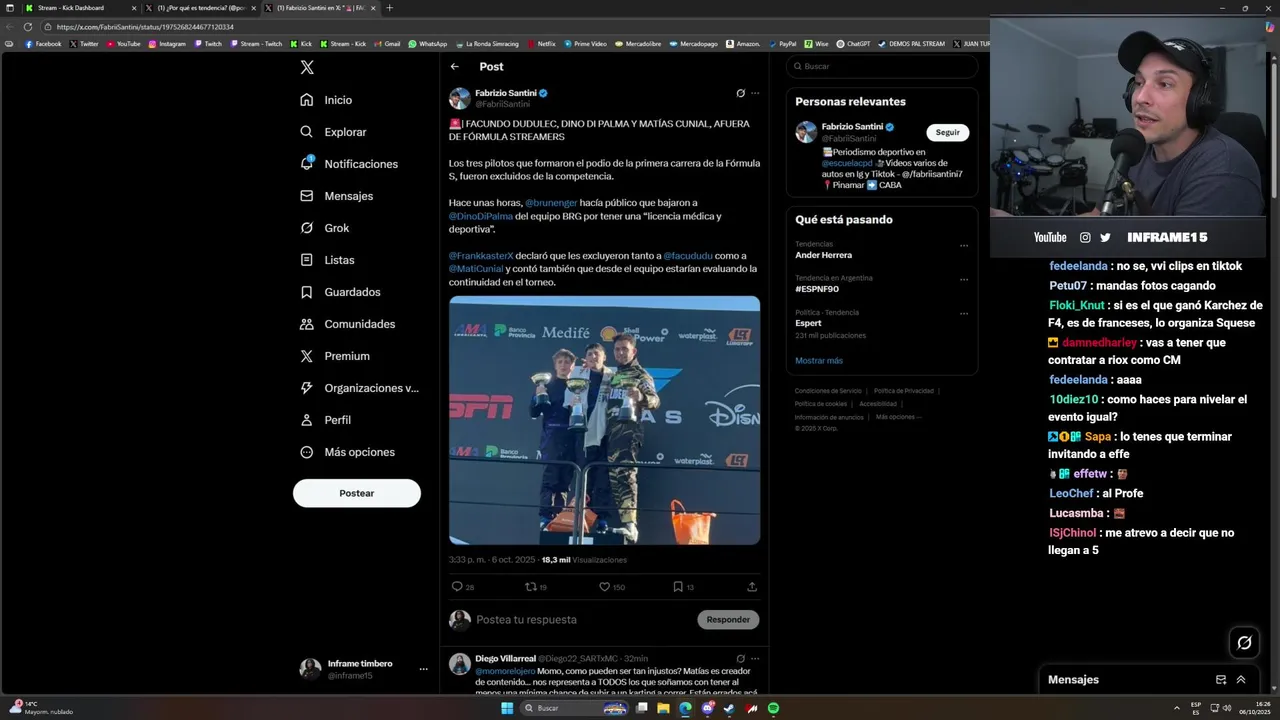Screen dimensions: 1280x720
Task: Open the Netflix bookmark
Action: [x=541, y=44]
